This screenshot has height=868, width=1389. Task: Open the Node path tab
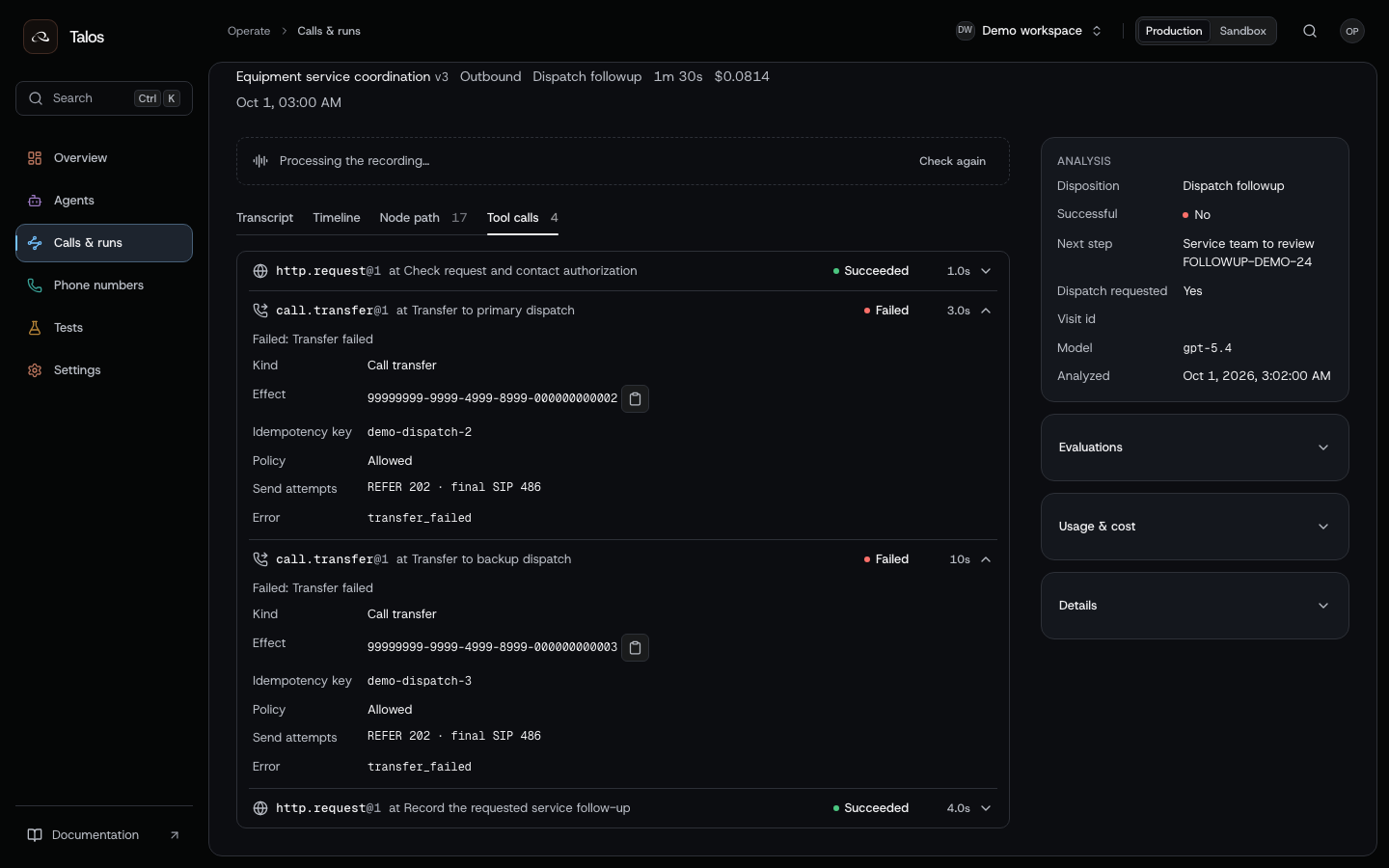point(423,218)
